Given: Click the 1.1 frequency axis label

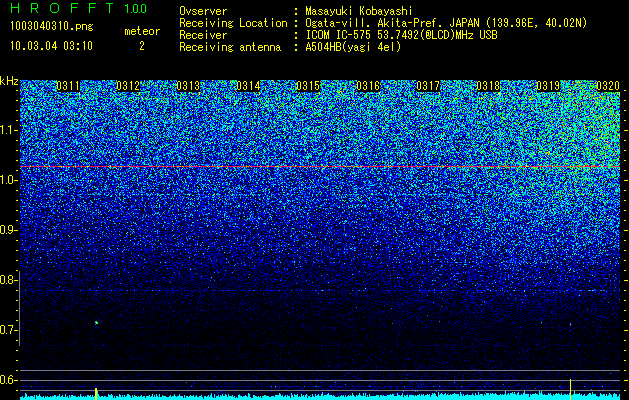Looking at the screenshot, I should [x=9, y=130].
